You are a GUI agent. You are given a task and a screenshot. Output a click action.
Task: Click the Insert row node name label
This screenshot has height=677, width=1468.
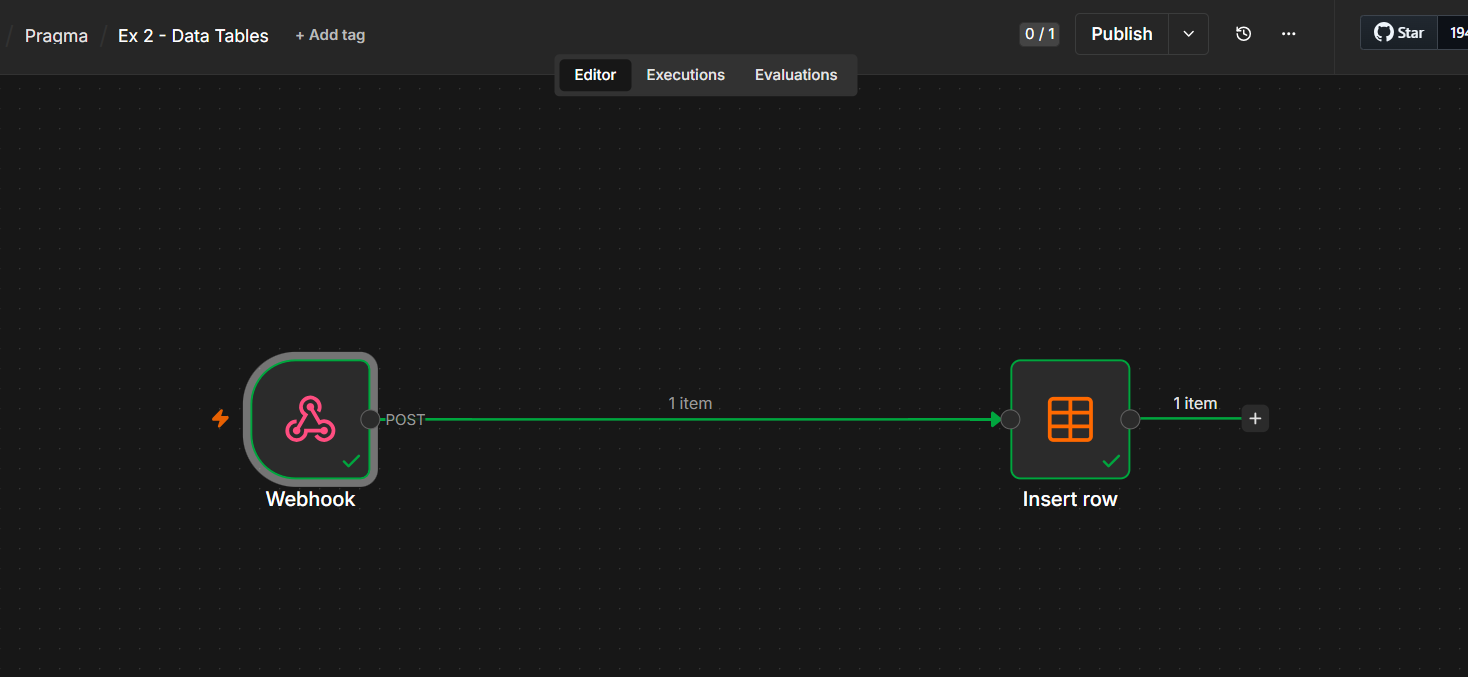point(1070,499)
